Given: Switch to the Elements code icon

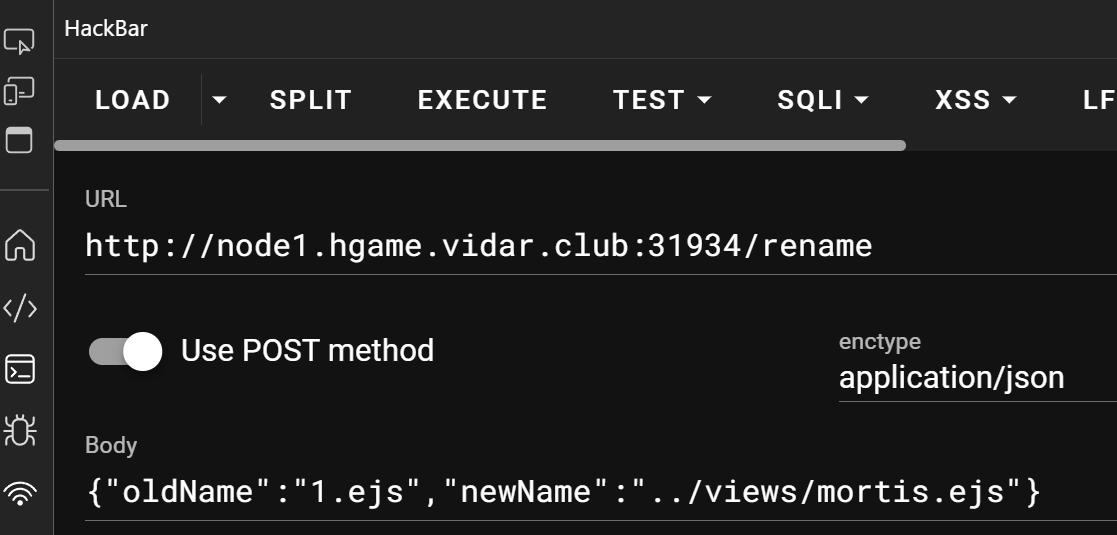Looking at the screenshot, I should pos(19,308).
